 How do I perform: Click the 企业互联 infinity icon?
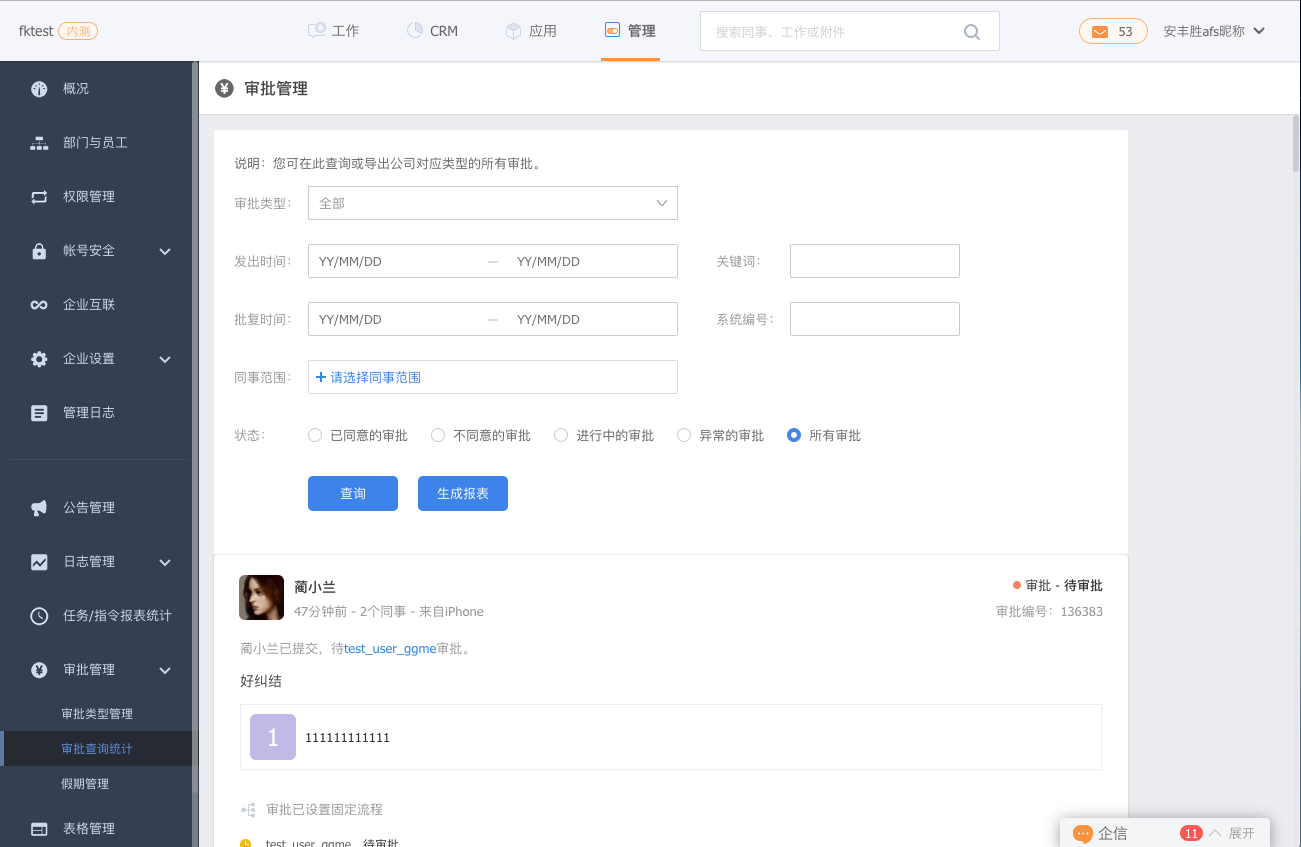pyautogui.click(x=39, y=305)
